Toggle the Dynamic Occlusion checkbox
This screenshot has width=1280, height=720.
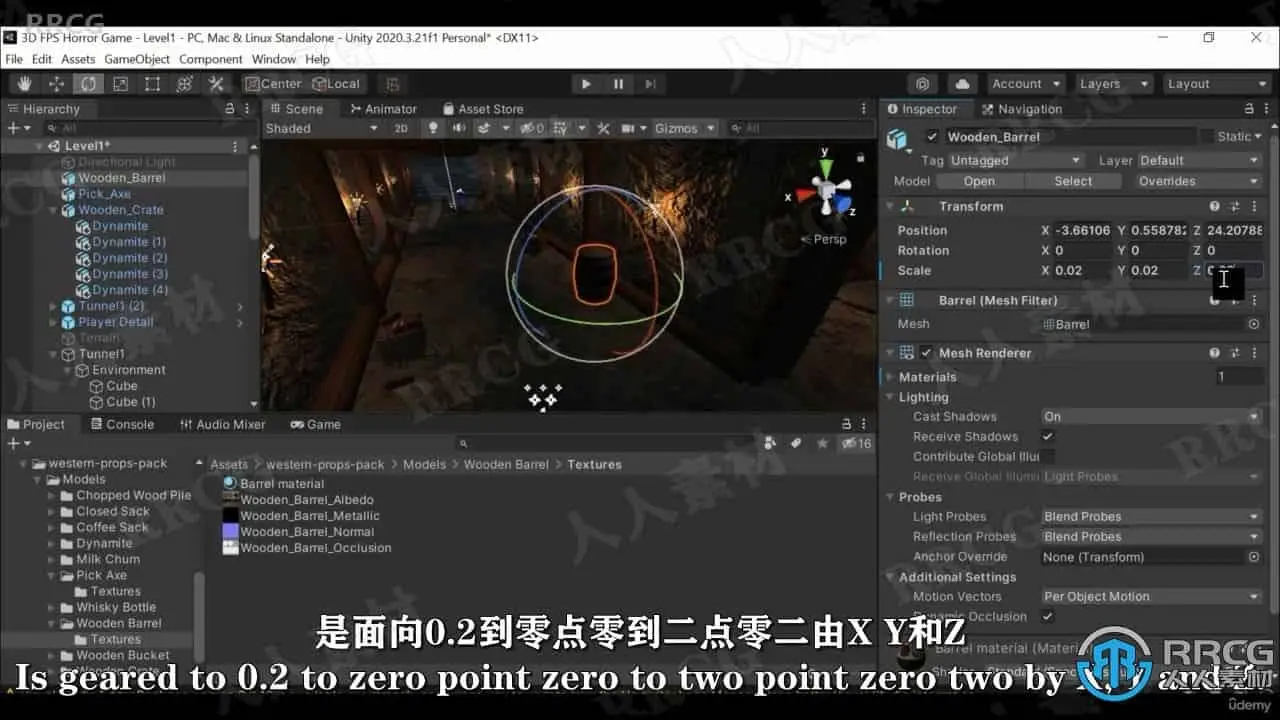(x=1048, y=616)
